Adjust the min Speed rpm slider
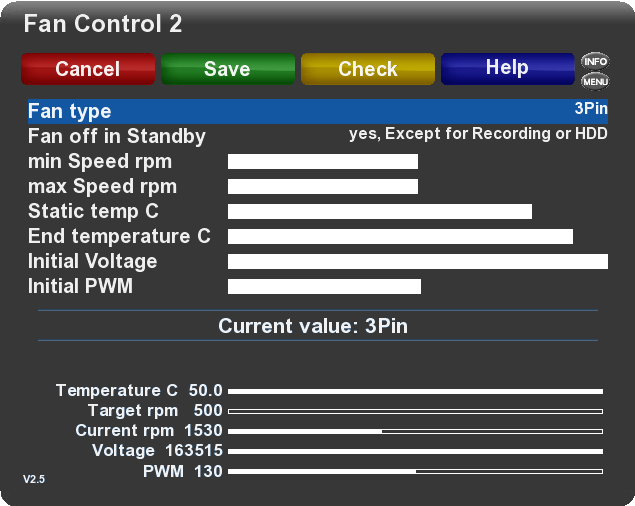 tap(323, 162)
